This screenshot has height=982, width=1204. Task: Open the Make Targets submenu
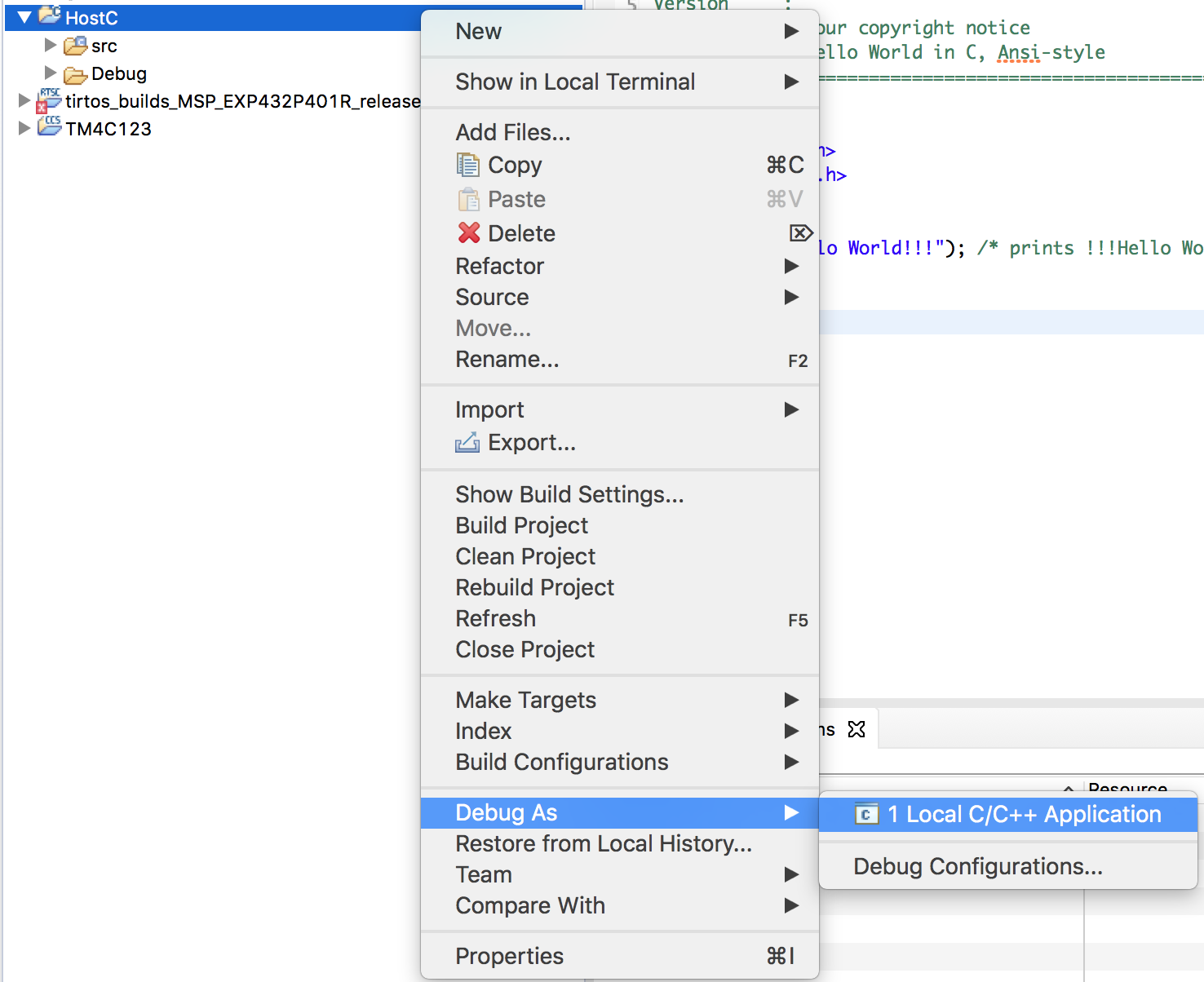pos(620,700)
